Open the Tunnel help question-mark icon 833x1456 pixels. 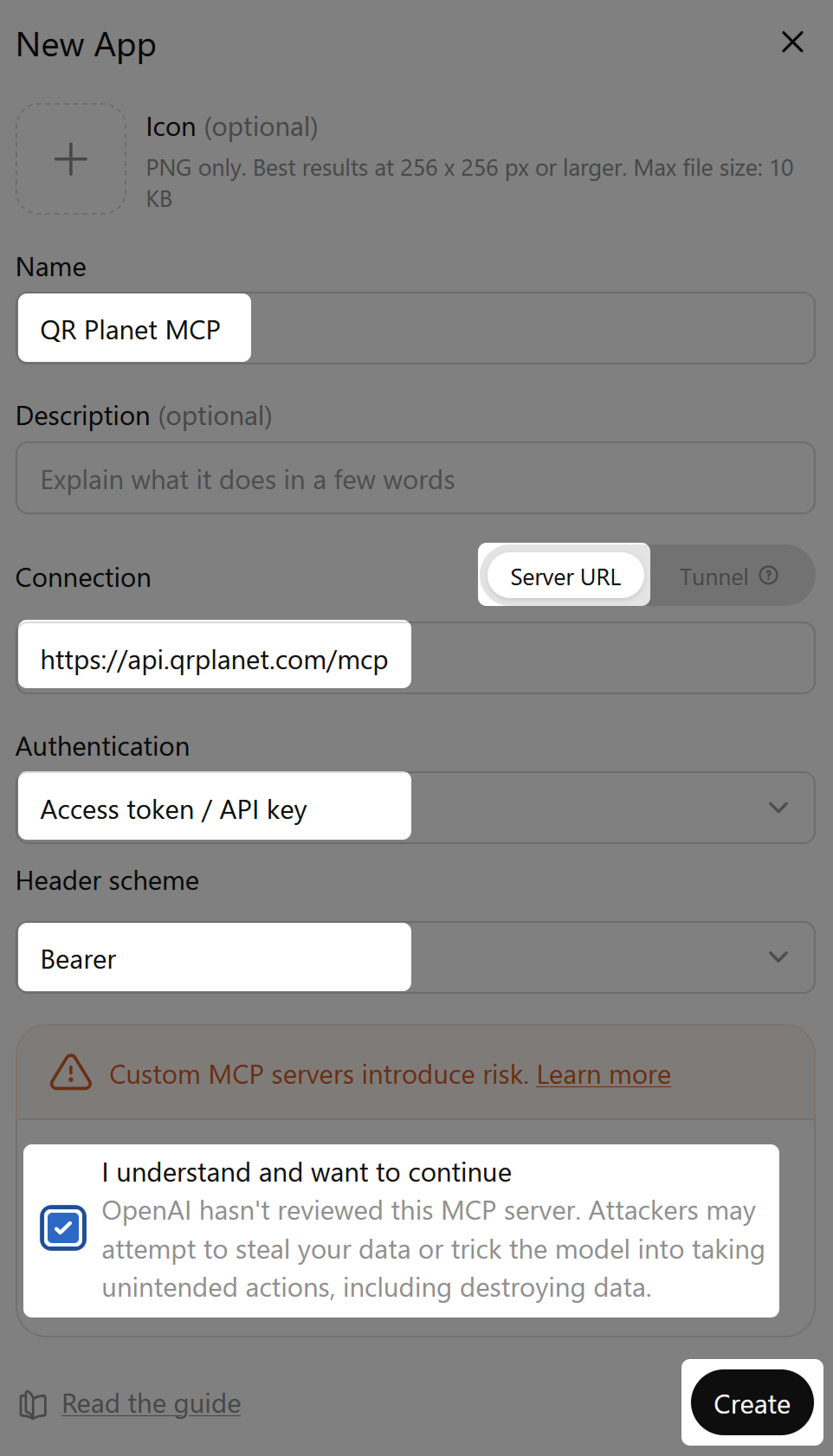769,576
